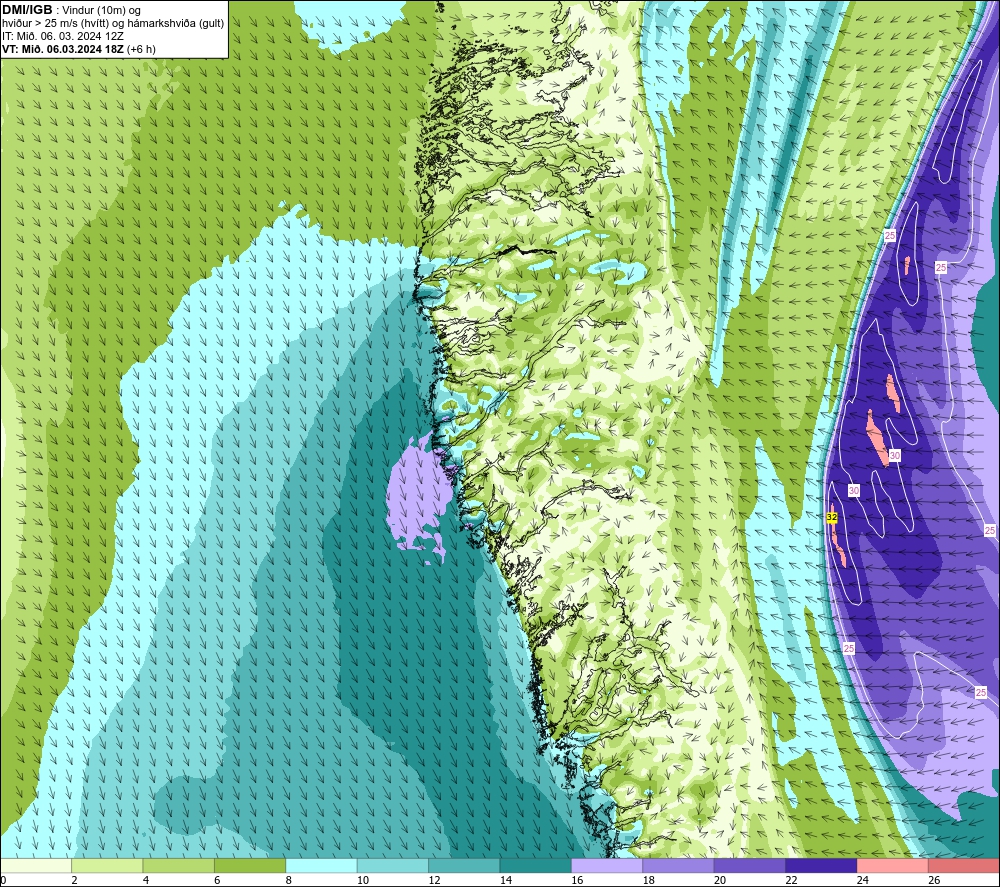
Task: Click legend scale value '26'
Action: (x=934, y=880)
